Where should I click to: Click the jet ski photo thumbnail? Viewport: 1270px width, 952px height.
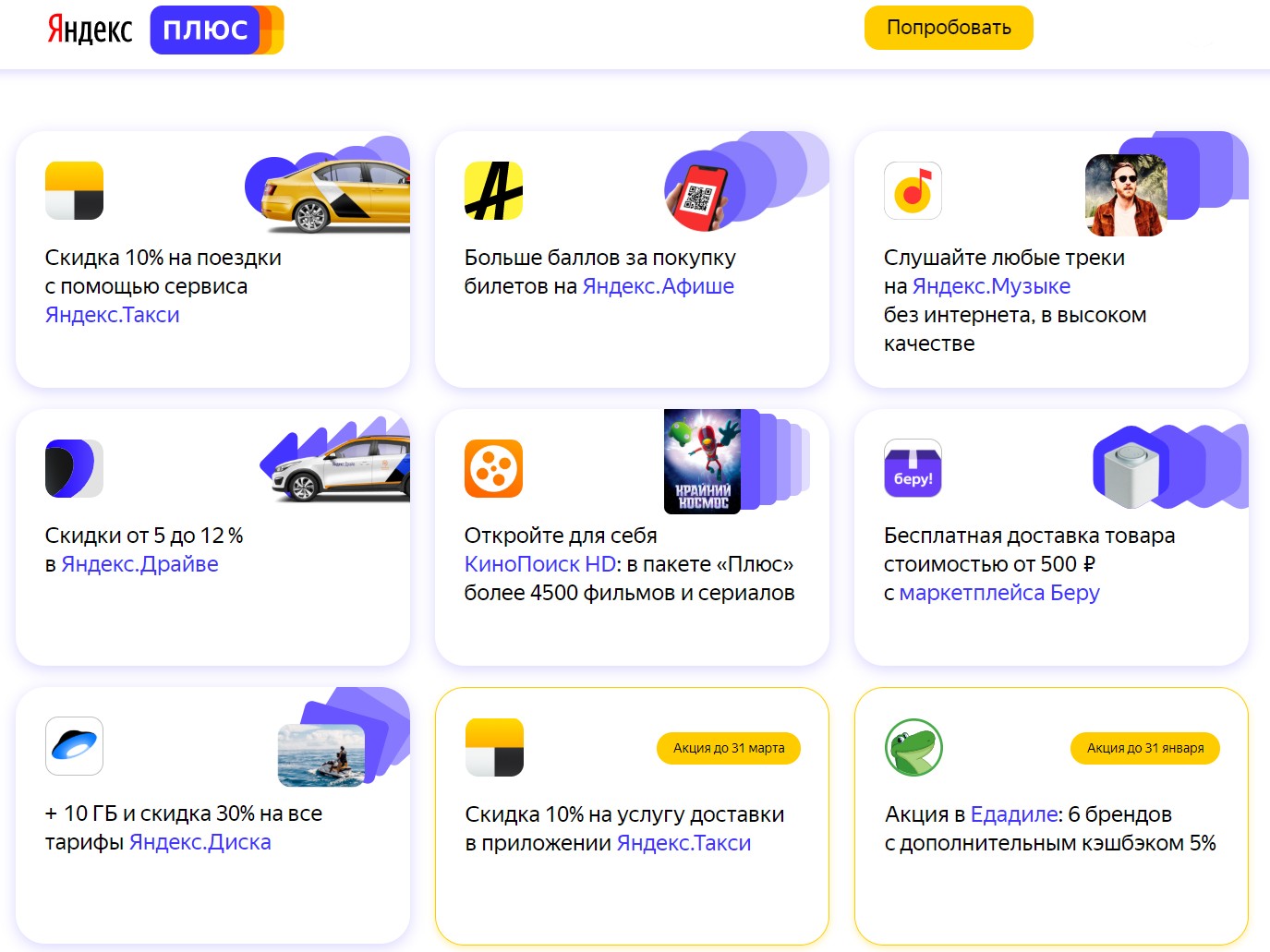pyautogui.click(x=321, y=755)
